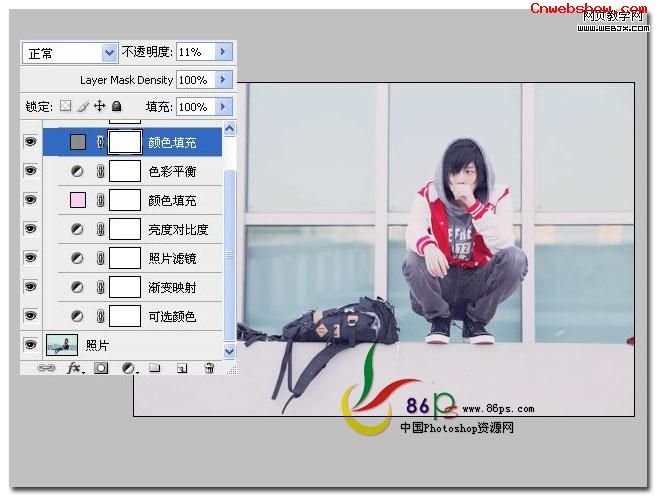Select the 照片滤镜 layer name
The height and width of the screenshot is (500, 660).
pos(172,258)
